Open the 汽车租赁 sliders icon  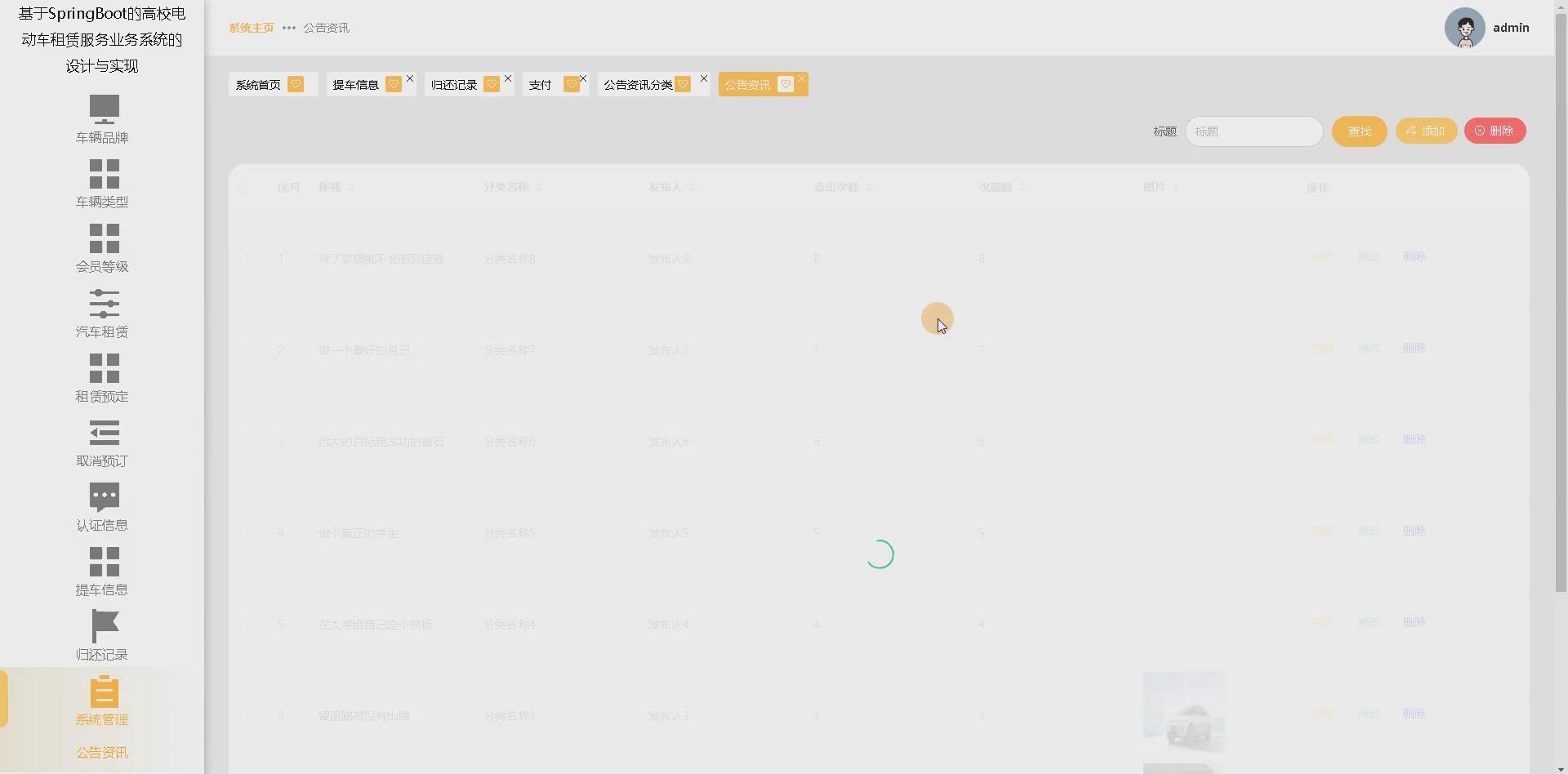point(104,304)
